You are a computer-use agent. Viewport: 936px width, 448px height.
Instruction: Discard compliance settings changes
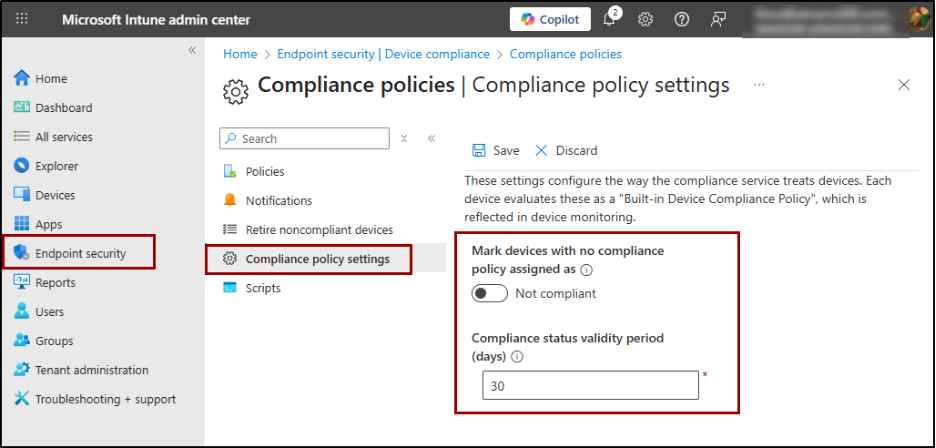(x=566, y=151)
